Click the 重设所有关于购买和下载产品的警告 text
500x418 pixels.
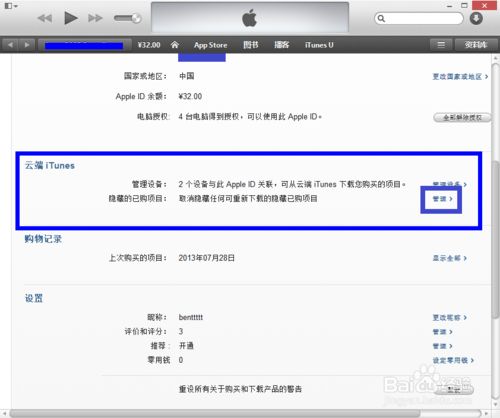(x=240, y=389)
